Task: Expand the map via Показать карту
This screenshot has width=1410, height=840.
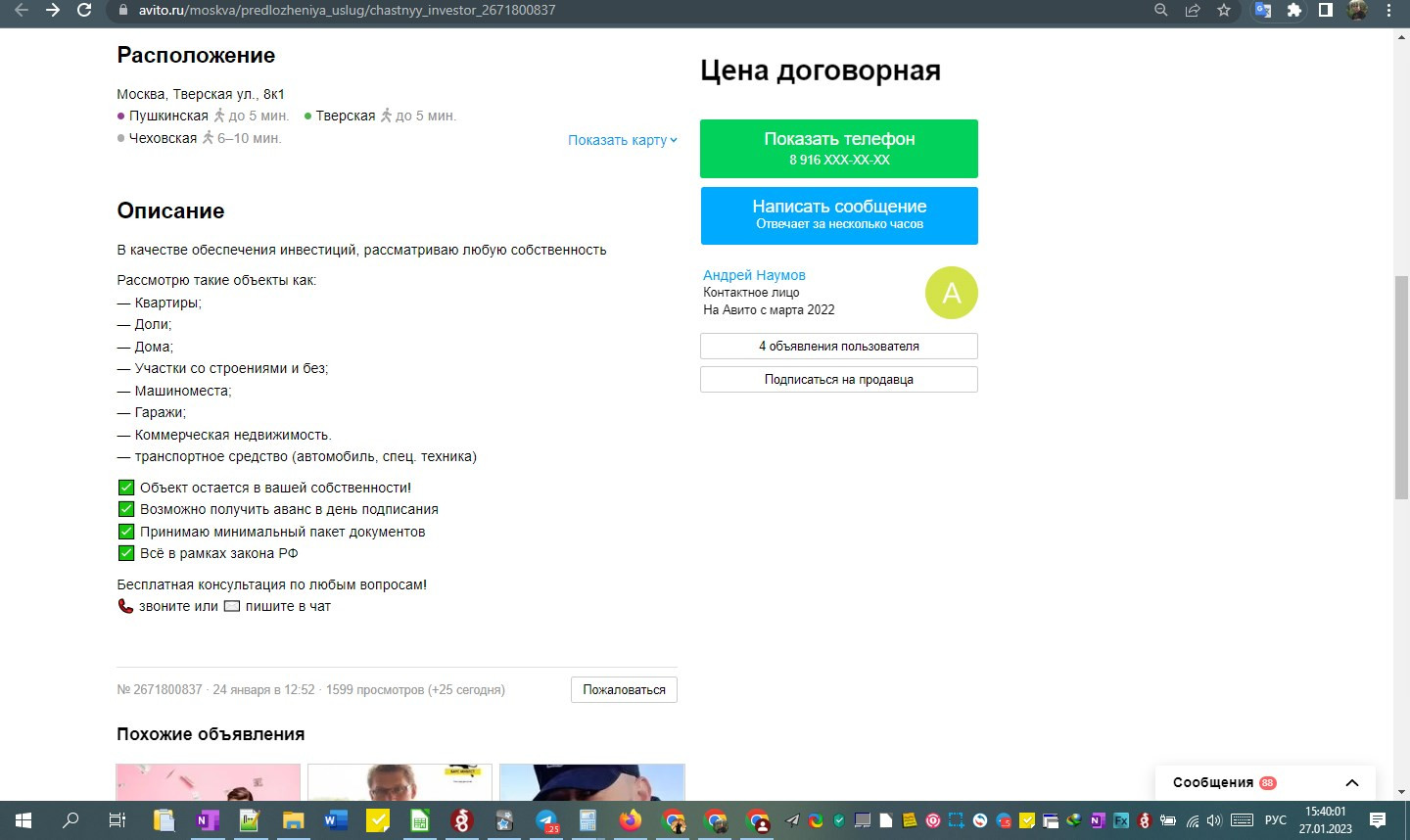Action: click(623, 140)
